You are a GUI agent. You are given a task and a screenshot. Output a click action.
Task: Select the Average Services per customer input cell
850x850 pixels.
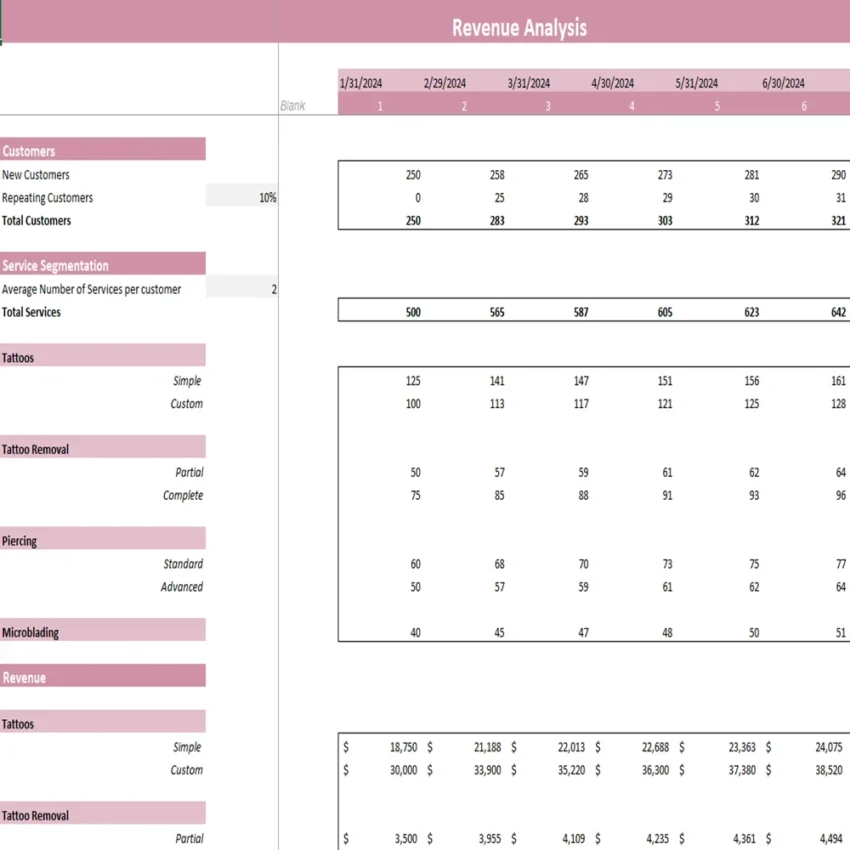240,289
